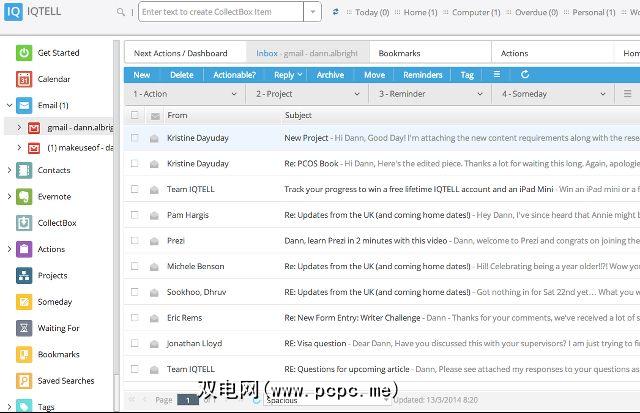Click the sidebar vertical scrollbar

[x=116, y=224]
